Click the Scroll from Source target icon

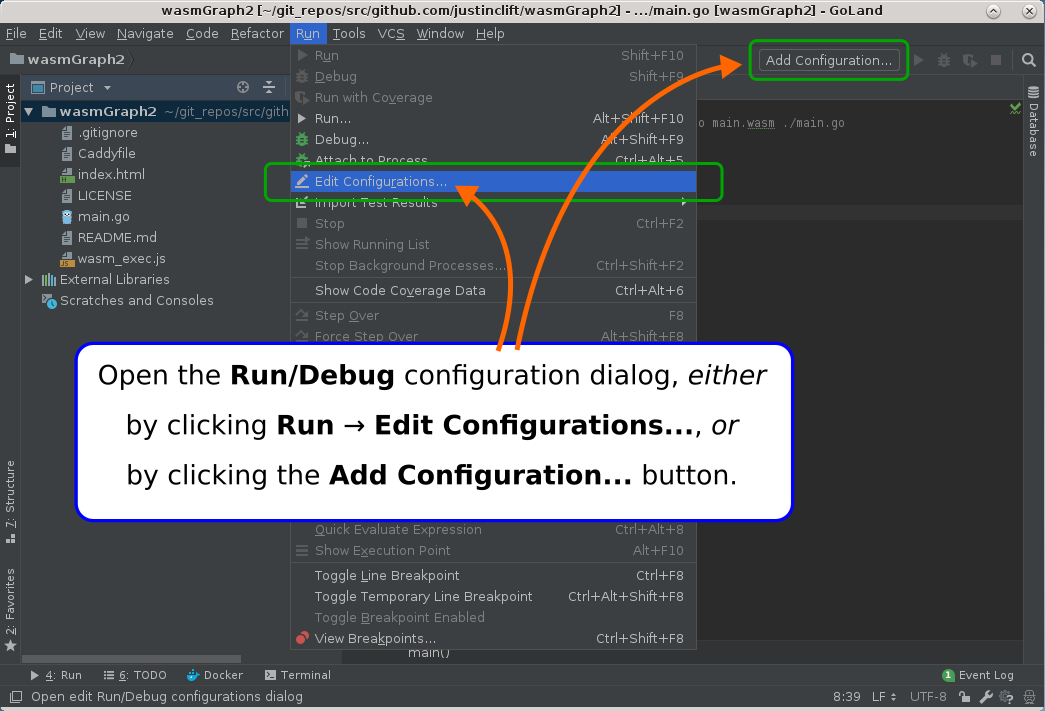pos(243,87)
